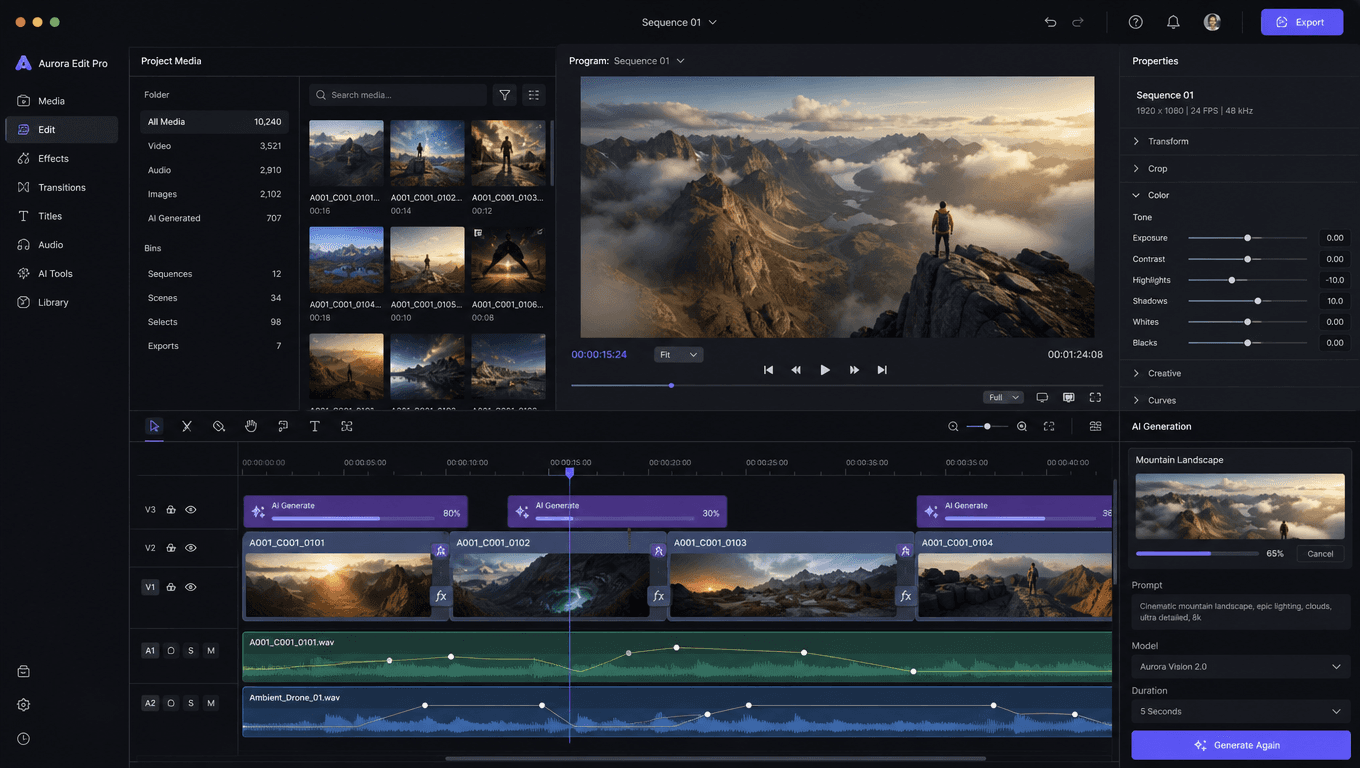Select the Hand pan tool
This screenshot has height=768, width=1360.
point(251,426)
